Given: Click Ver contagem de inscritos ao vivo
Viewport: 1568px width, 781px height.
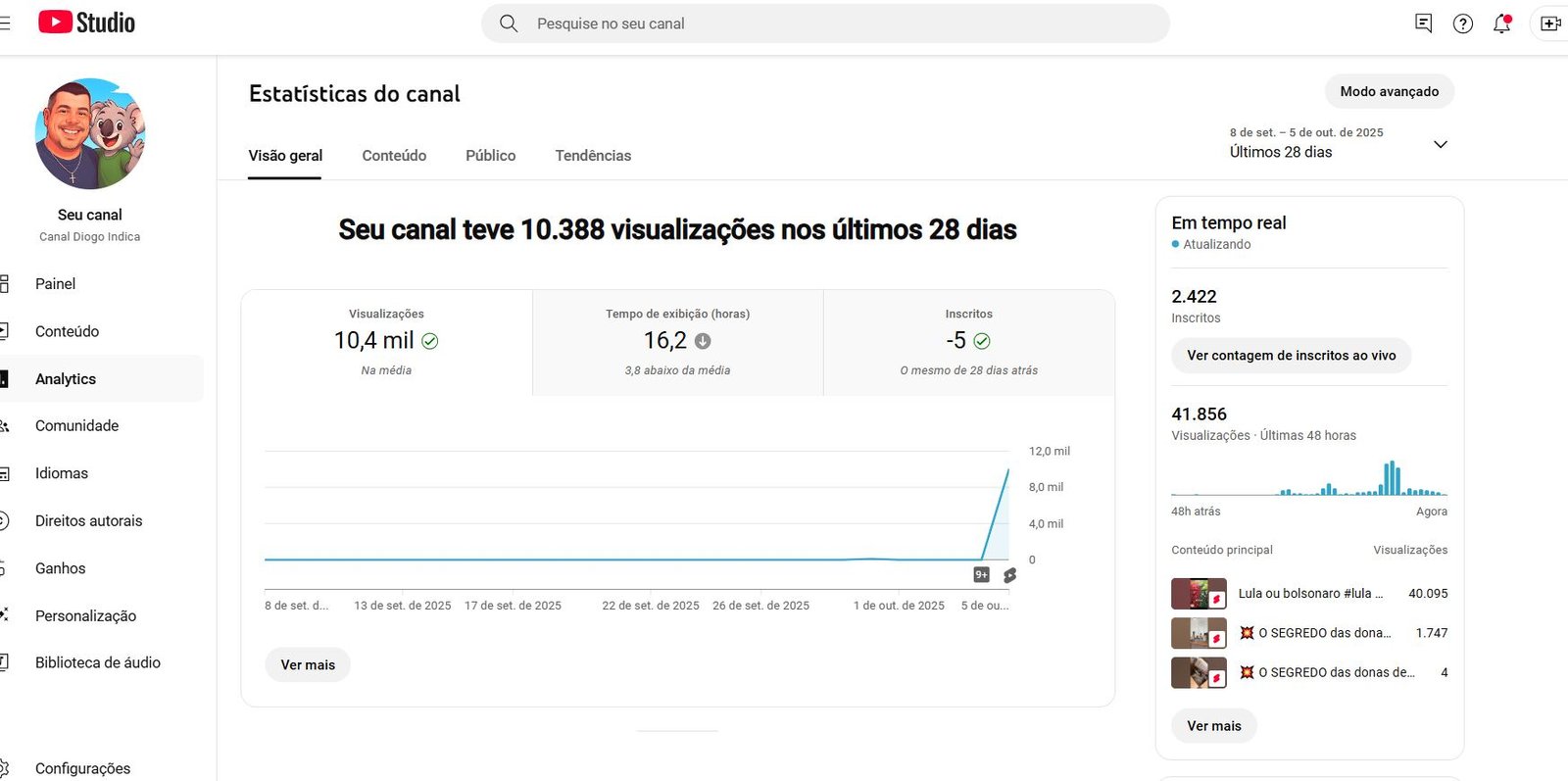Looking at the screenshot, I should (x=1291, y=356).
